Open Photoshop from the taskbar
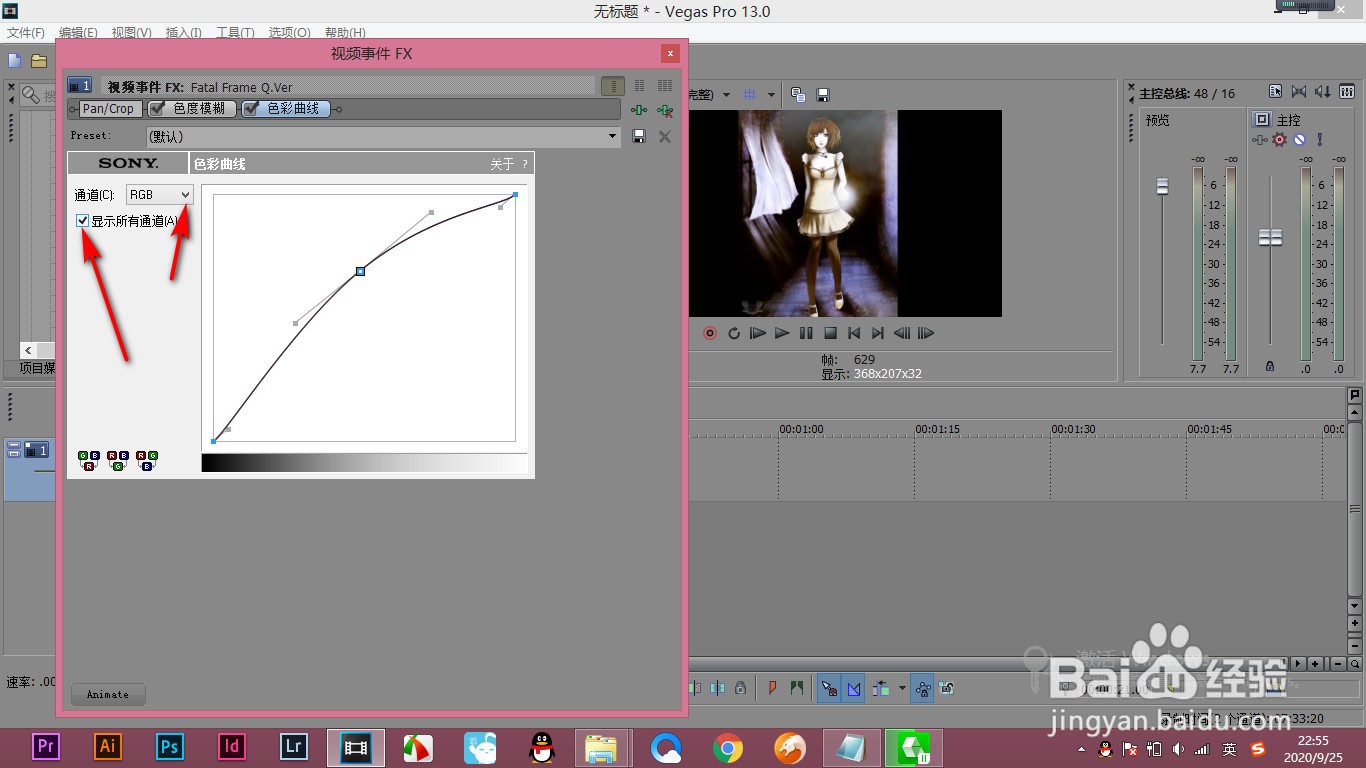The height and width of the screenshot is (768, 1366). (170, 746)
